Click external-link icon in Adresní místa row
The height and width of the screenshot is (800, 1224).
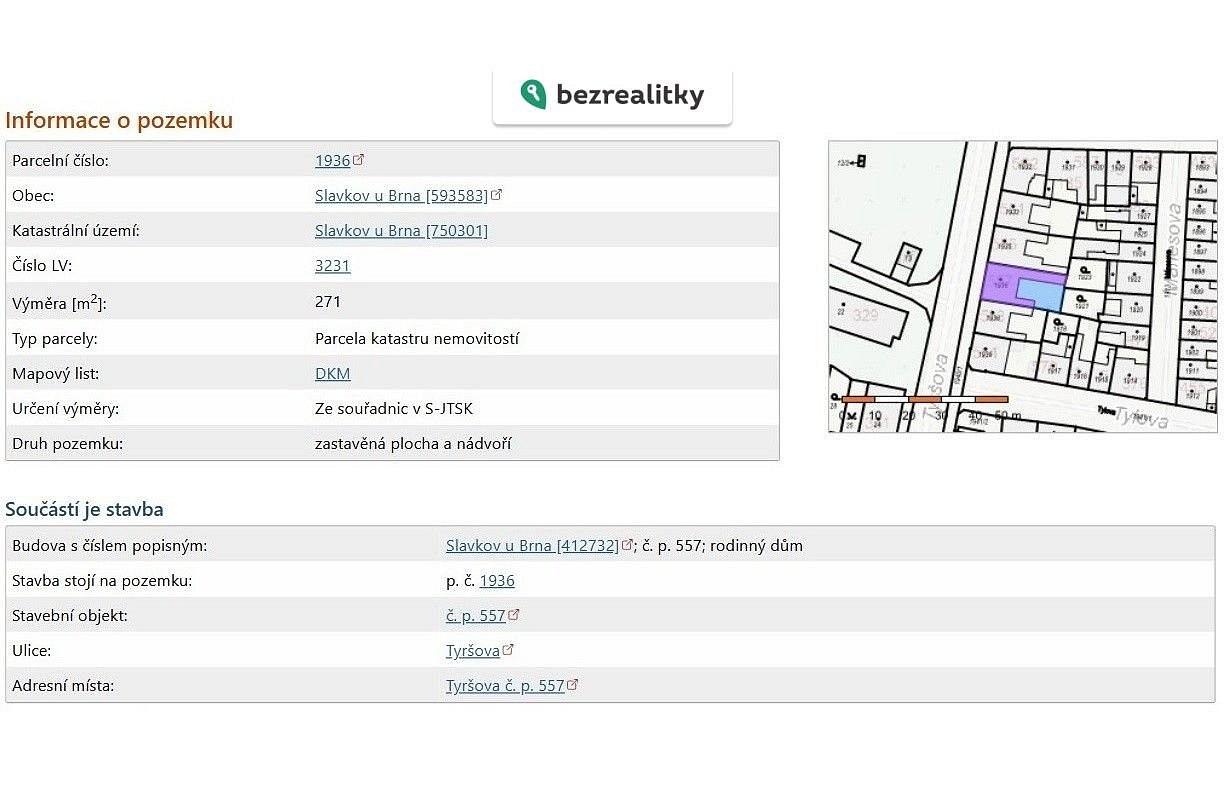pyautogui.click(x=573, y=685)
